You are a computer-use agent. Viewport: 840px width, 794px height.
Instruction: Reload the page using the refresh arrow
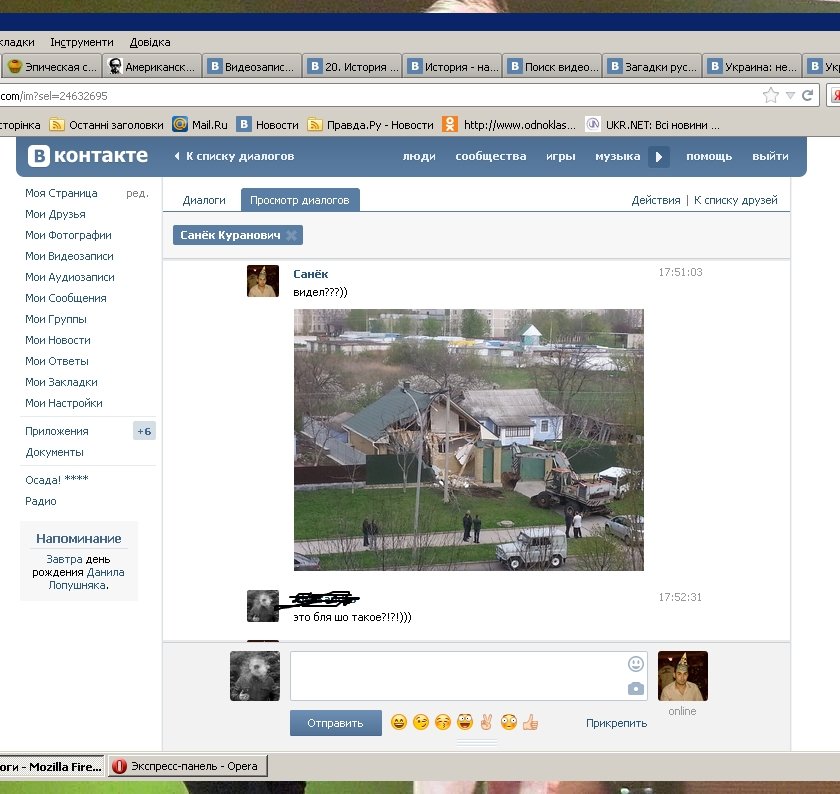click(x=807, y=96)
